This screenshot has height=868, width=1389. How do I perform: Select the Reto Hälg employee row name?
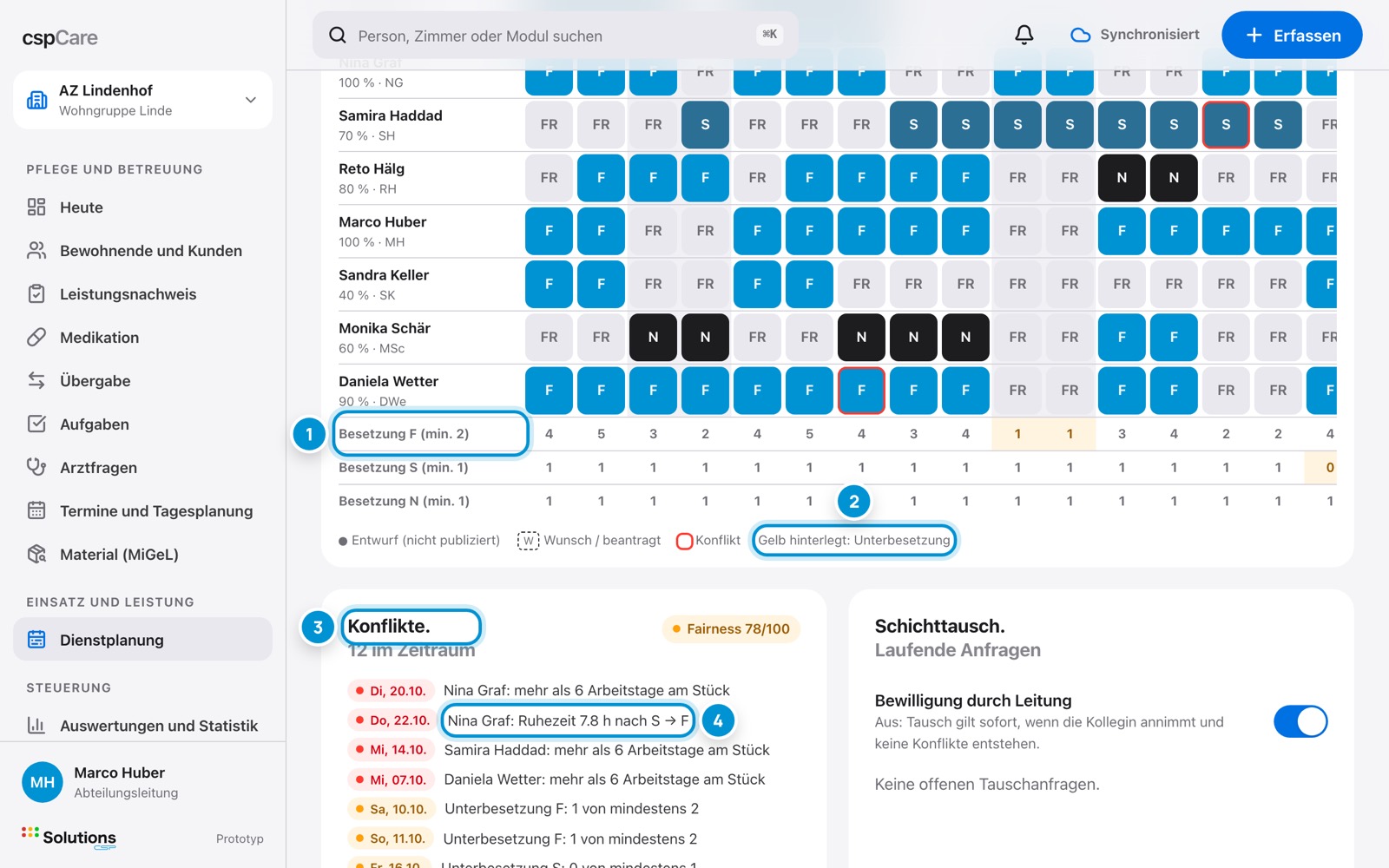click(x=372, y=168)
